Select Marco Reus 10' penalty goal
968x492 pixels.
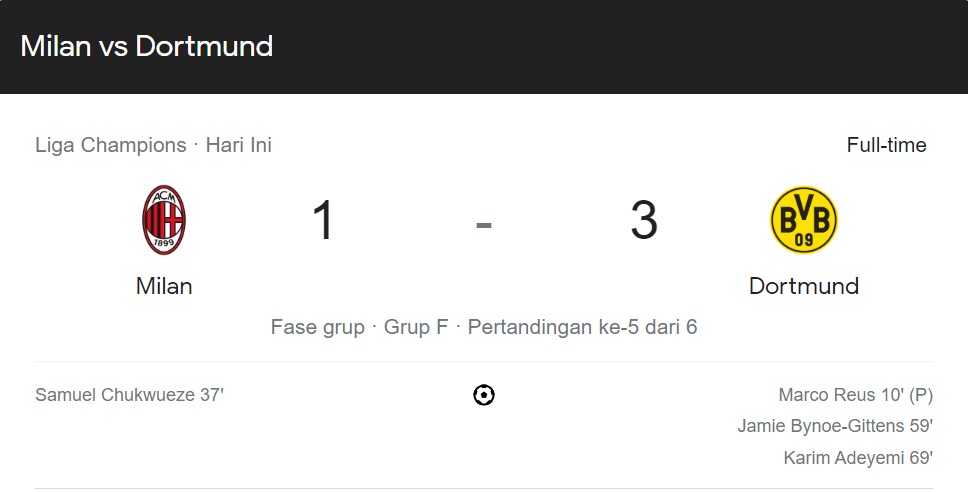click(x=856, y=395)
